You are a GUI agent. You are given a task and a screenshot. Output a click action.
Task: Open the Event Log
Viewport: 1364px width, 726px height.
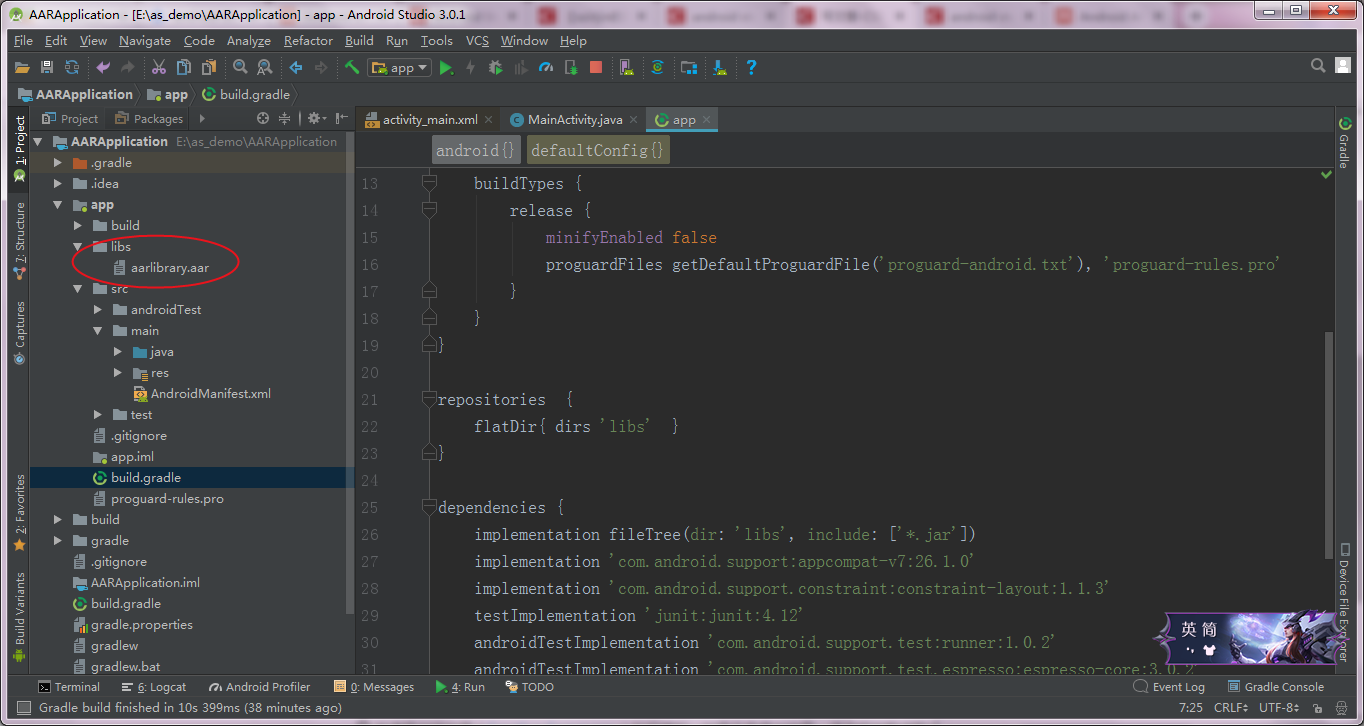coord(1177,687)
